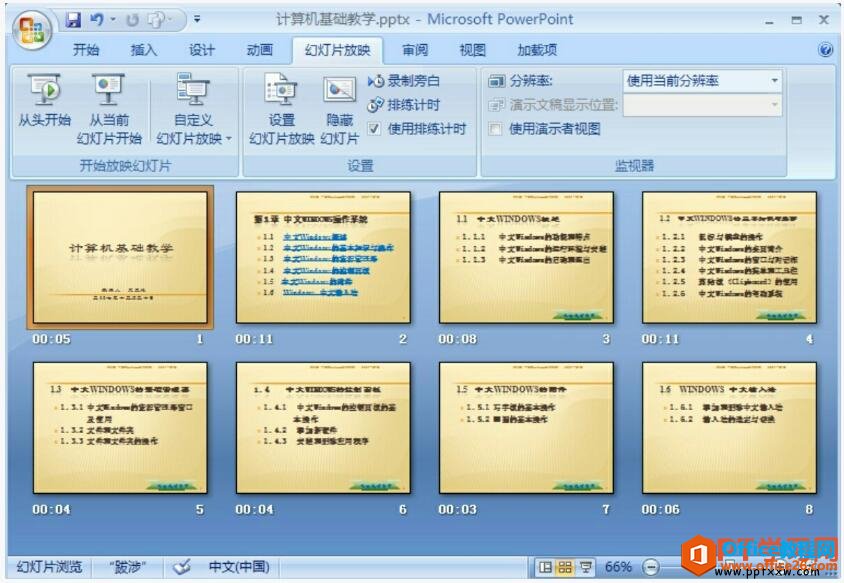Start slideshow from current slide (从当前幻灯片开始)
The image size is (844, 583).
(109, 109)
